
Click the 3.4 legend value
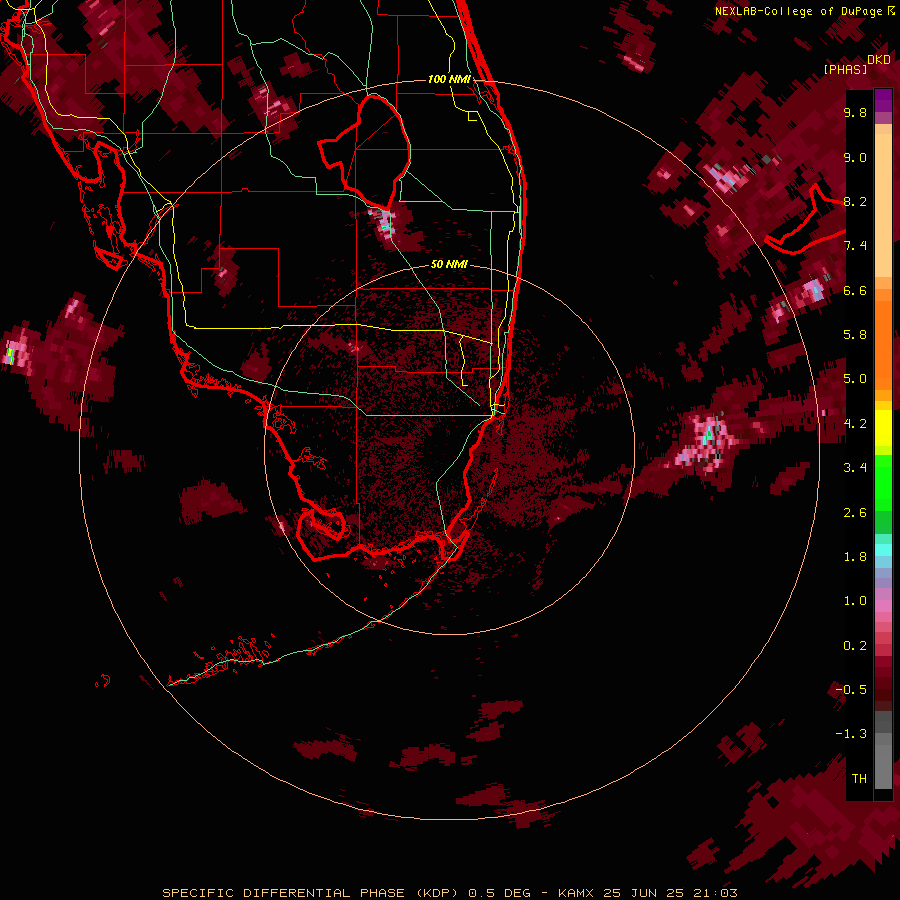855,468
